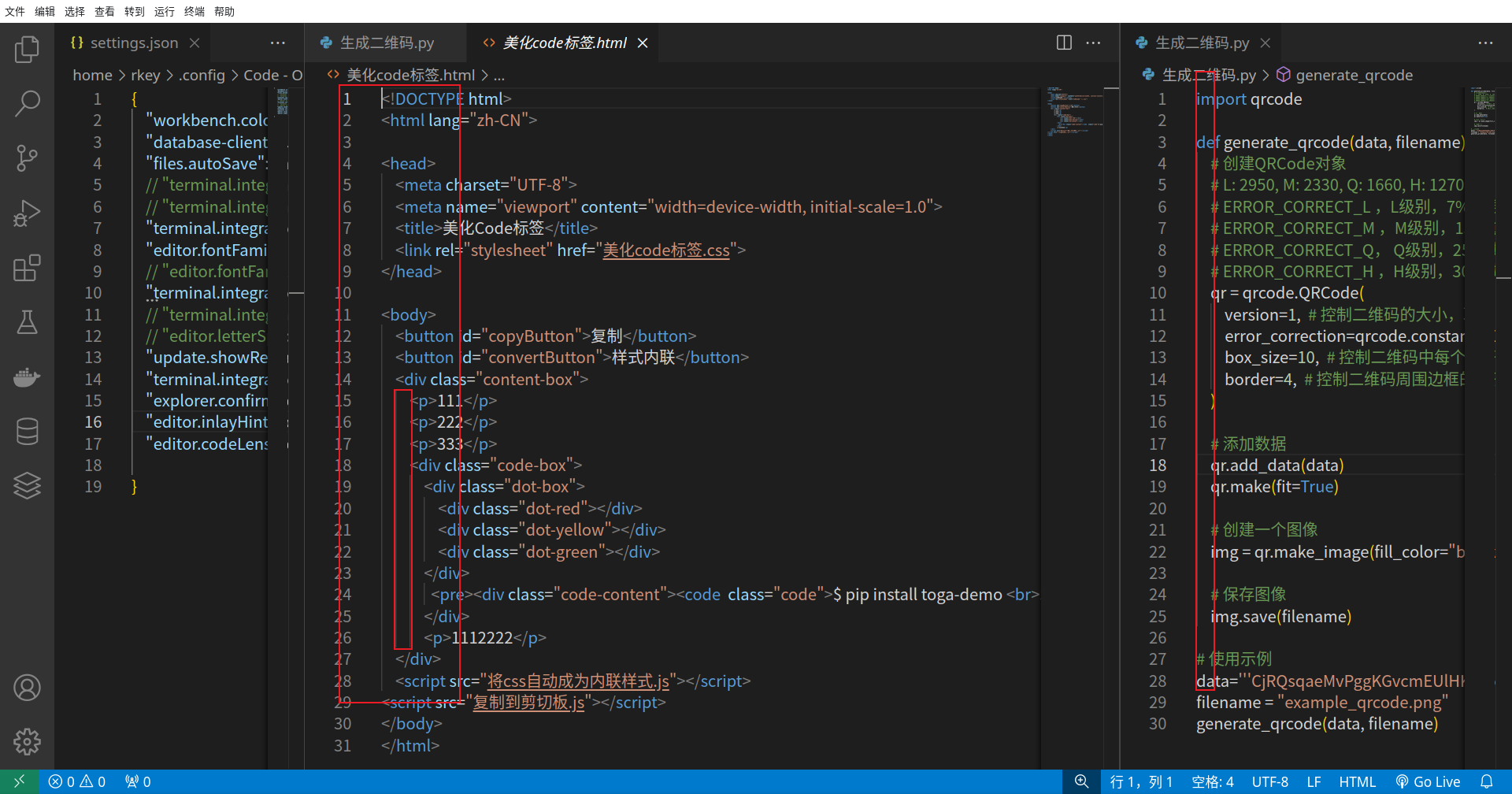
Task: Click the remote window indicator in status bar
Action: click(x=20, y=781)
